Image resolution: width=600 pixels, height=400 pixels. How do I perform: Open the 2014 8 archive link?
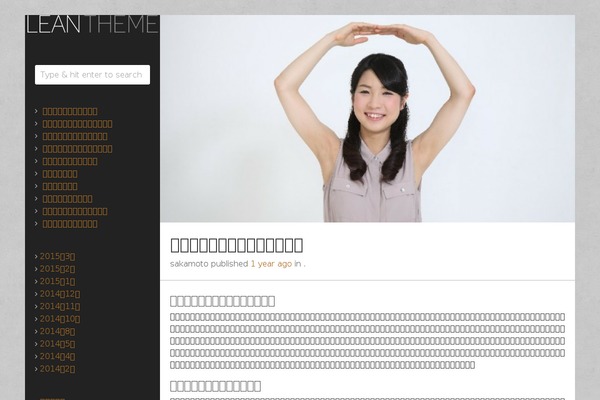57,331
